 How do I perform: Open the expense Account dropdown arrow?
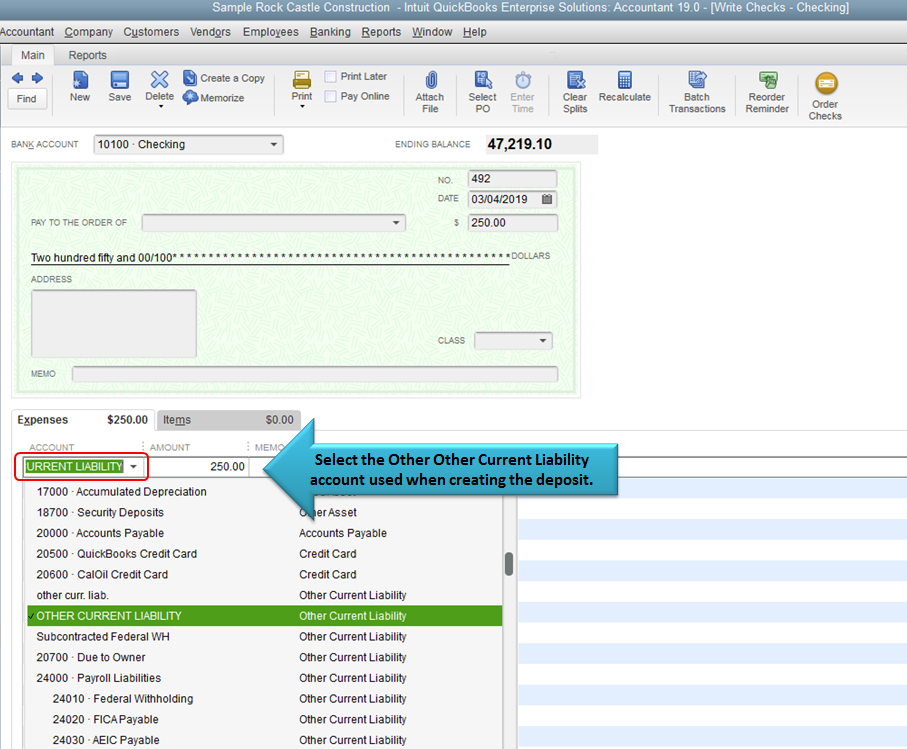[x=134, y=467]
